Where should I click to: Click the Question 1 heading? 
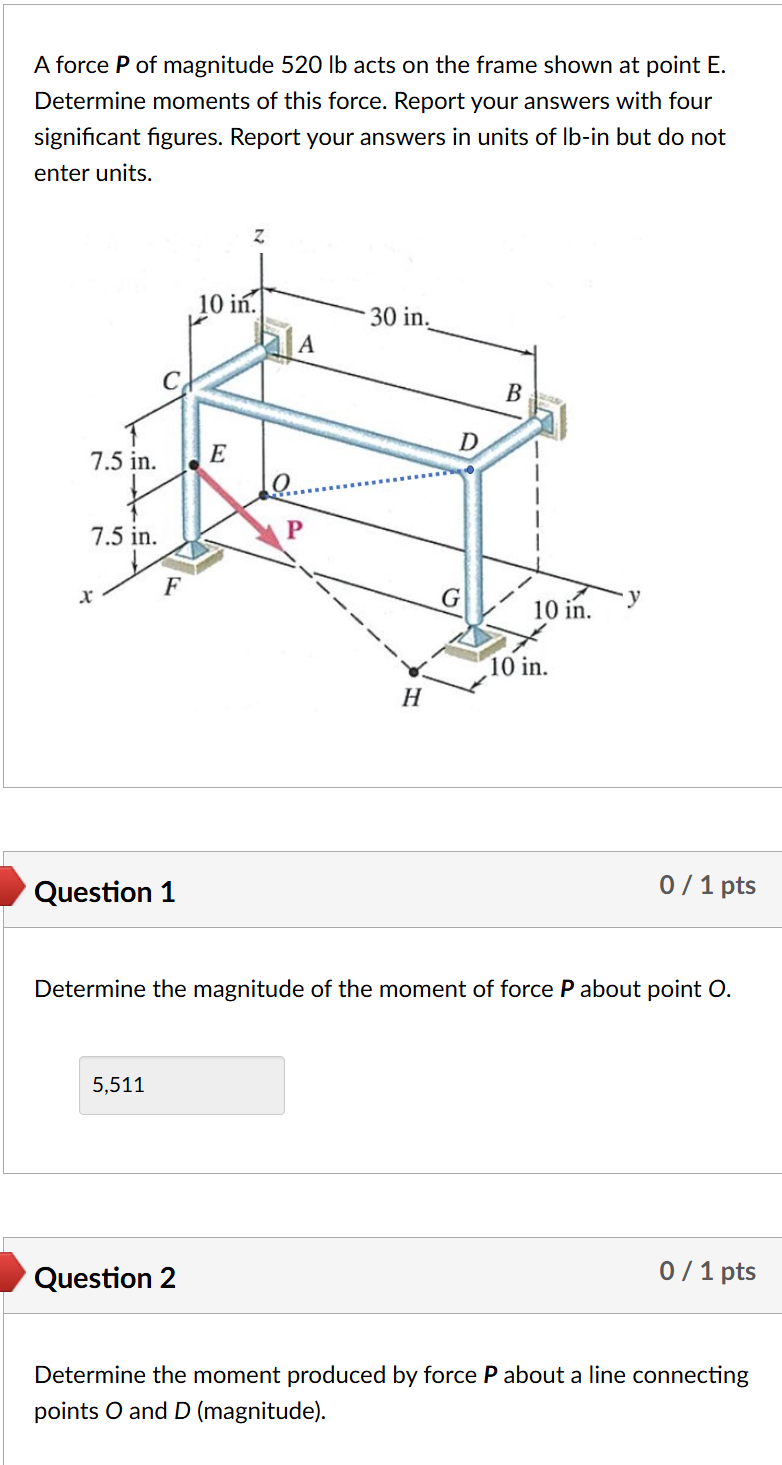[104, 893]
